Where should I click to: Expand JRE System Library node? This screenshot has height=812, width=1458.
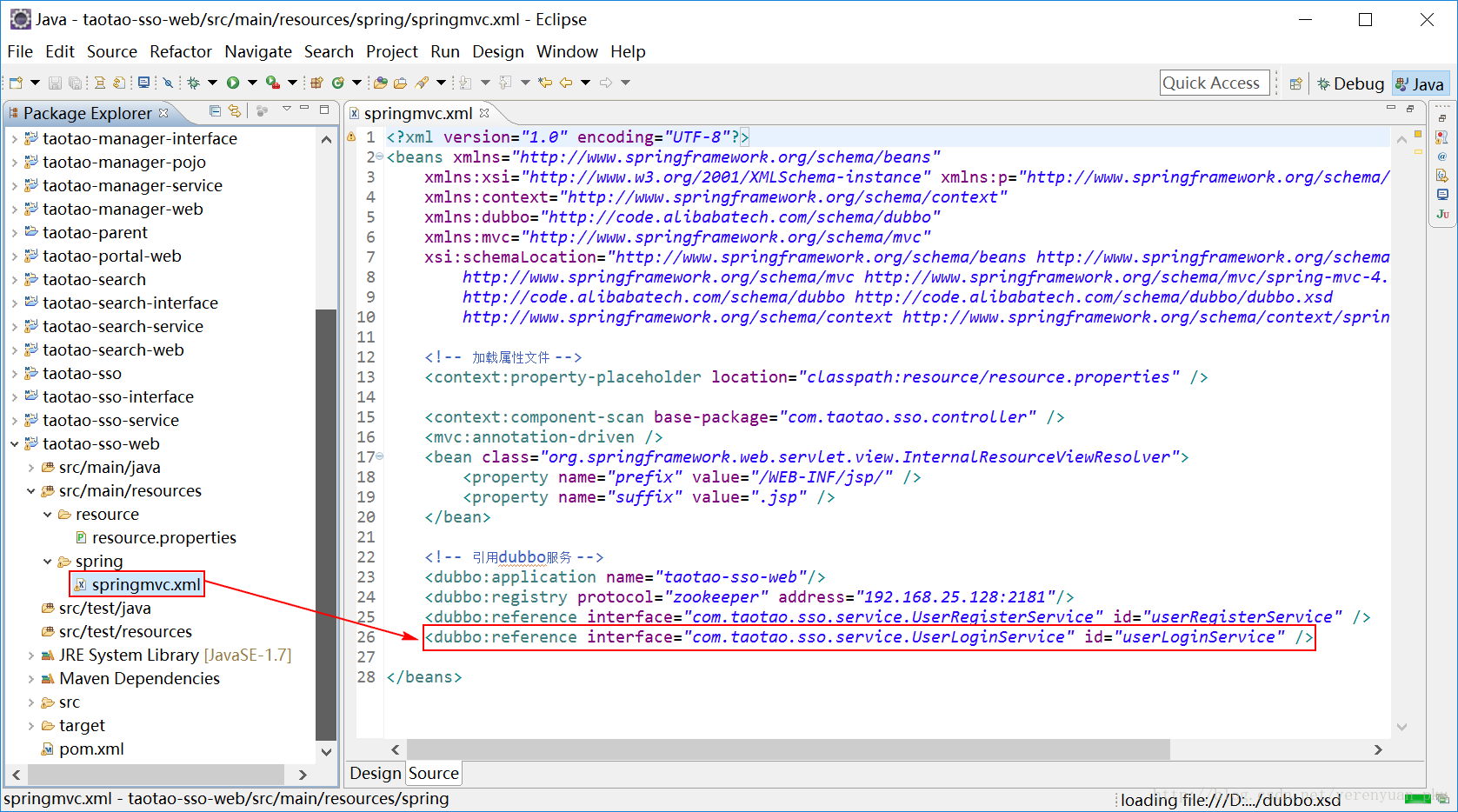tap(30, 655)
